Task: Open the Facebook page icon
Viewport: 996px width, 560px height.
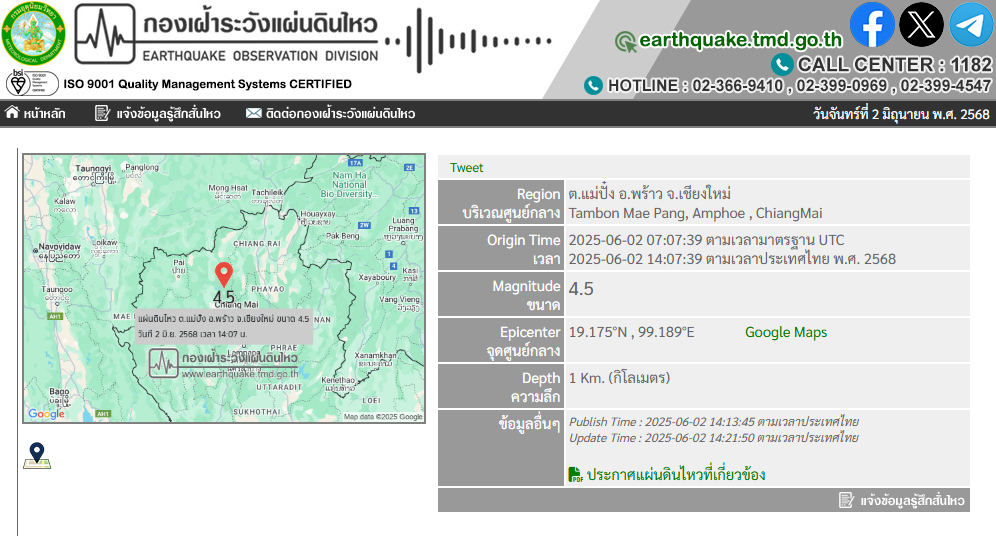Action: coord(872,25)
